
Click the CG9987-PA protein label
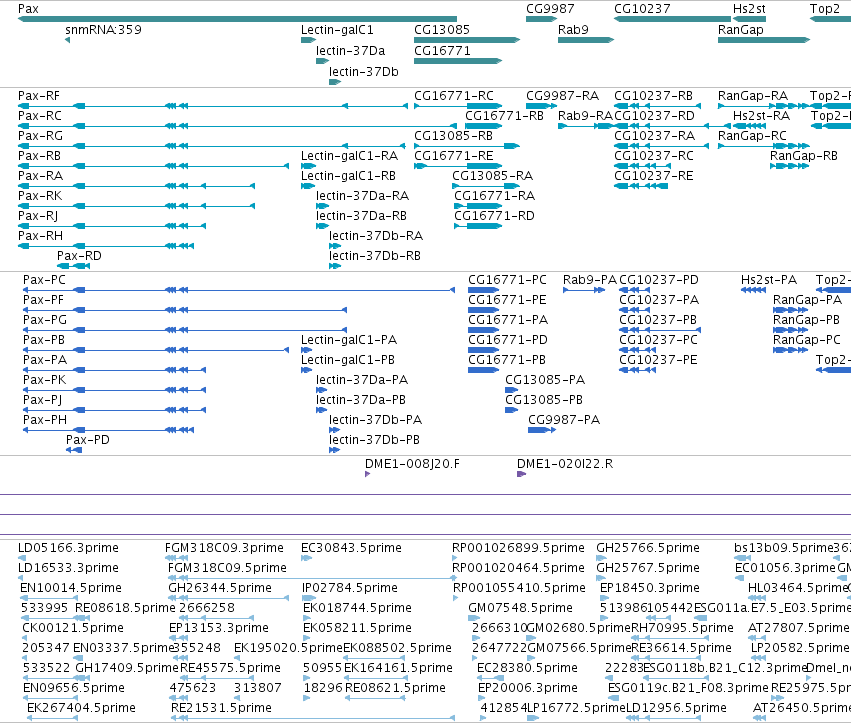click(564, 420)
